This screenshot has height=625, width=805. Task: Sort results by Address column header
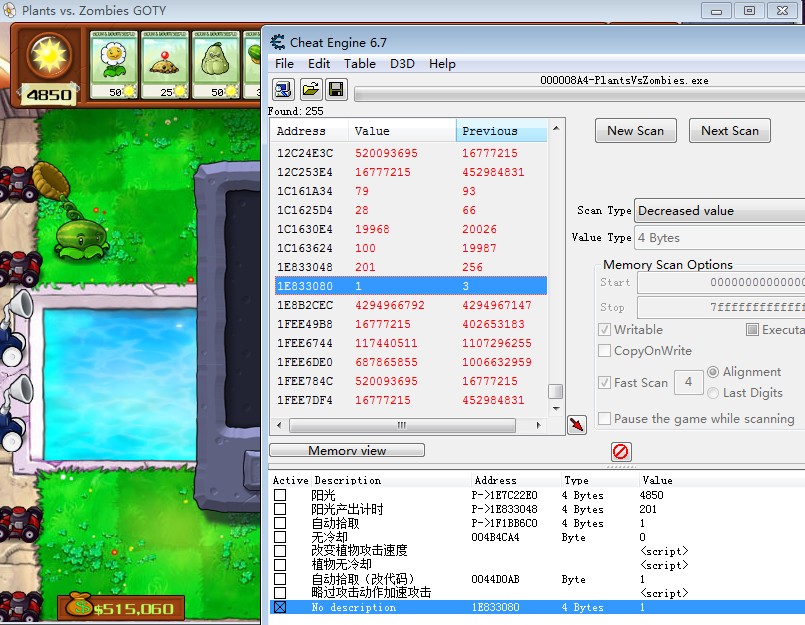coord(310,131)
